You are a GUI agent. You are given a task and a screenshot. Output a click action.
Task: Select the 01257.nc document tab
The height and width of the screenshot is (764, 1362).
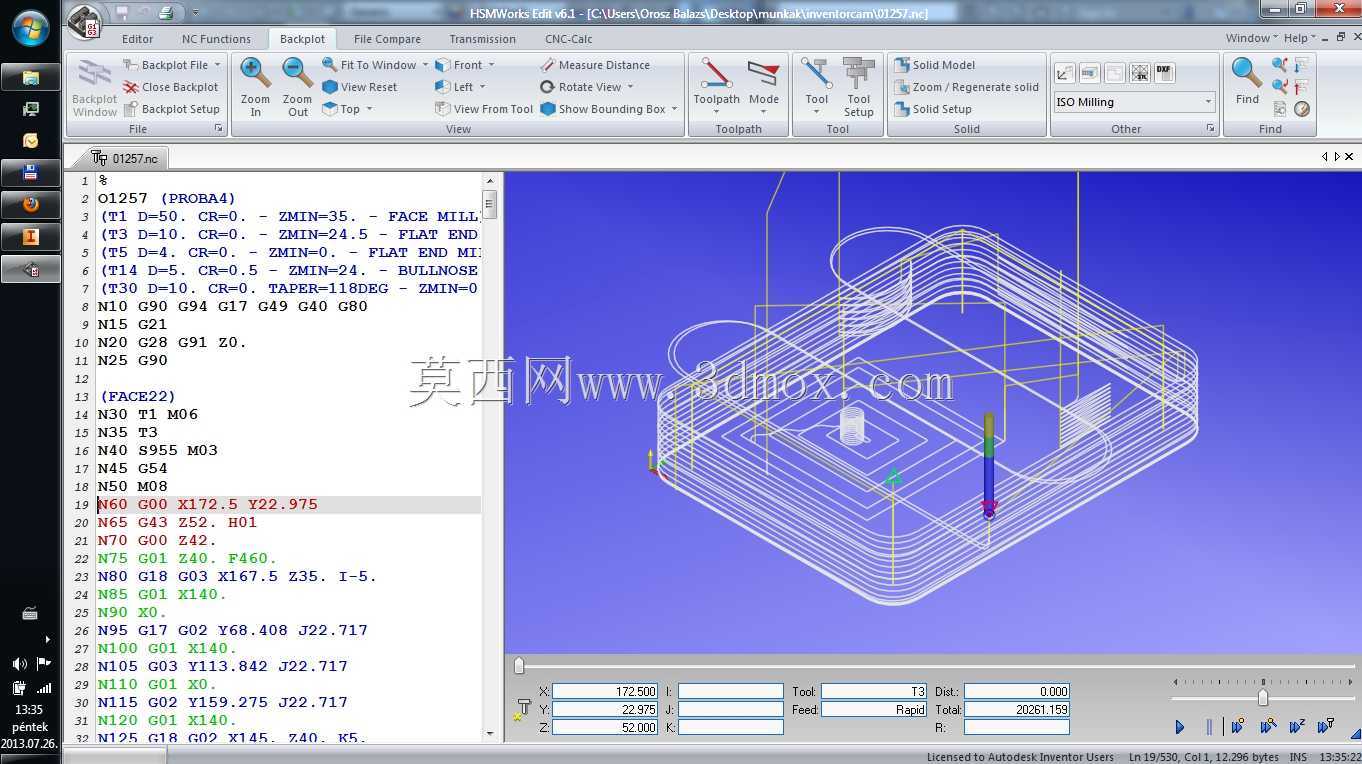[x=127, y=158]
